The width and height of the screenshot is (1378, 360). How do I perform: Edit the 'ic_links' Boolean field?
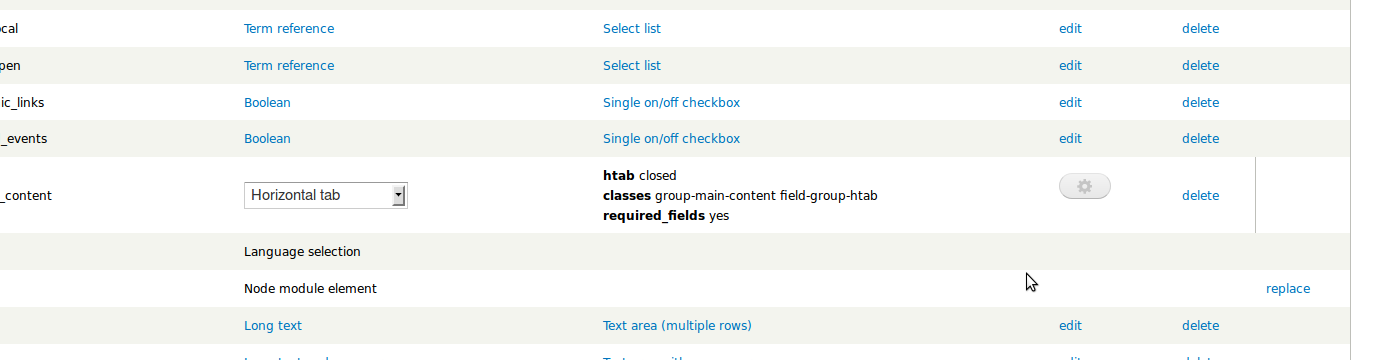[x=1070, y=103]
